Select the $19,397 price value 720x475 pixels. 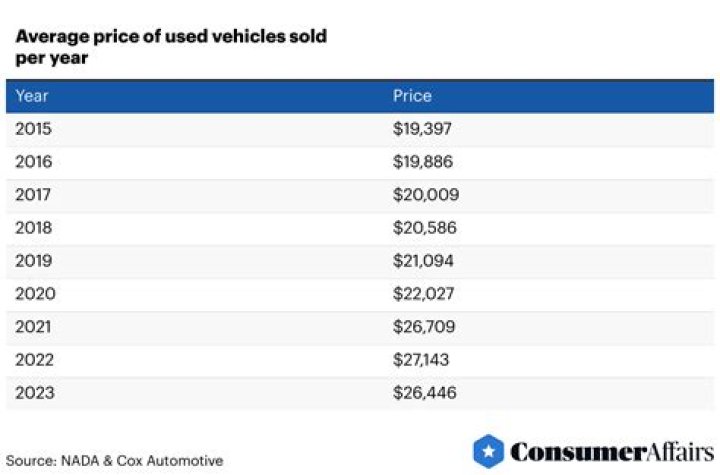coord(424,129)
